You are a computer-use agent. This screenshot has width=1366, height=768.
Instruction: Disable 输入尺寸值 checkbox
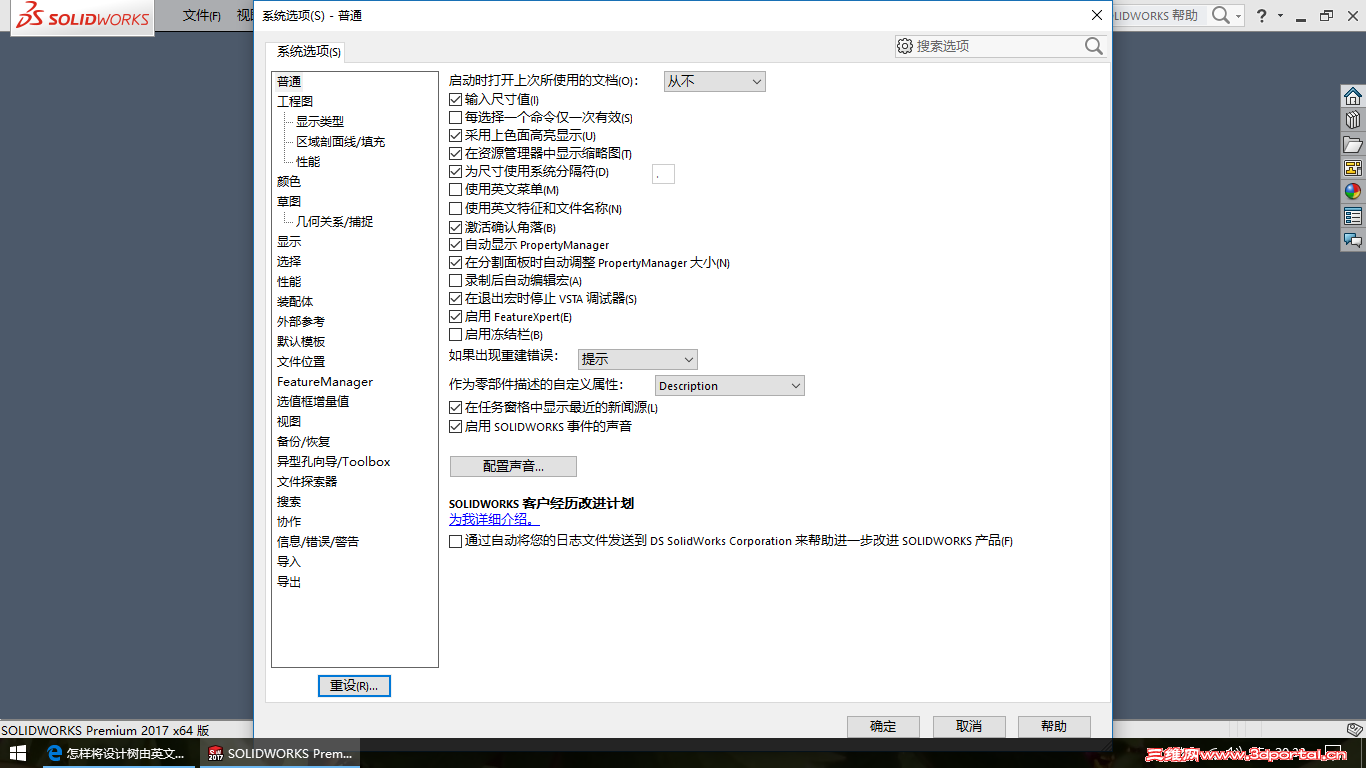[x=455, y=99]
